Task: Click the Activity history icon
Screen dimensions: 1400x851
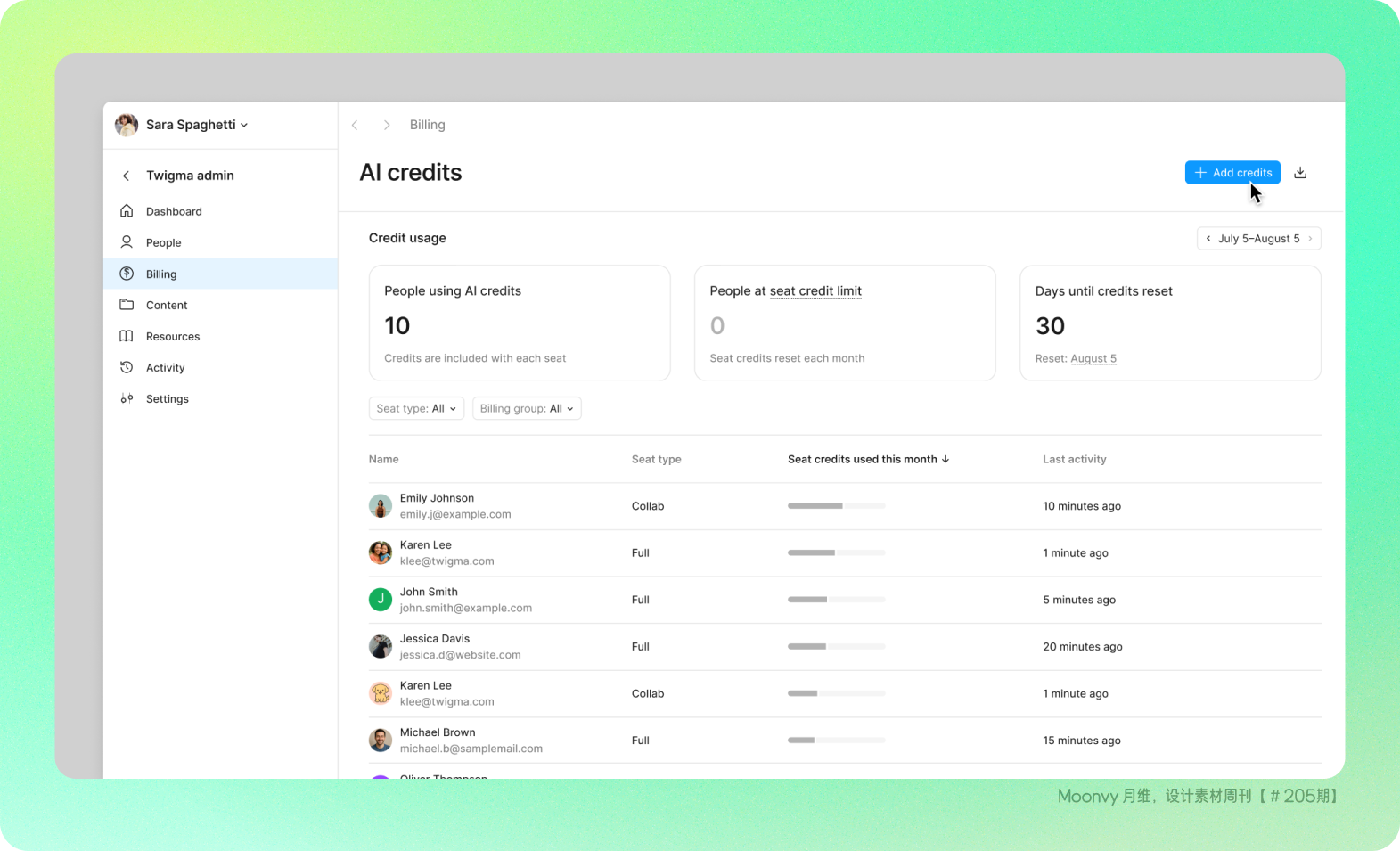Action: coord(127,367)
